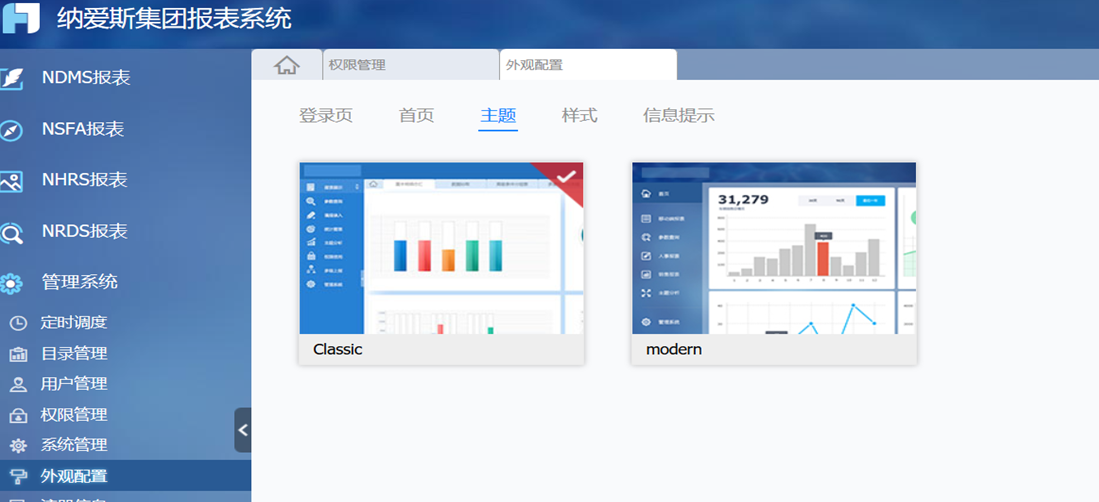
Task: Click the NHRS报表 picture icon
Action: pyautogui.click(x=11, y=182)
